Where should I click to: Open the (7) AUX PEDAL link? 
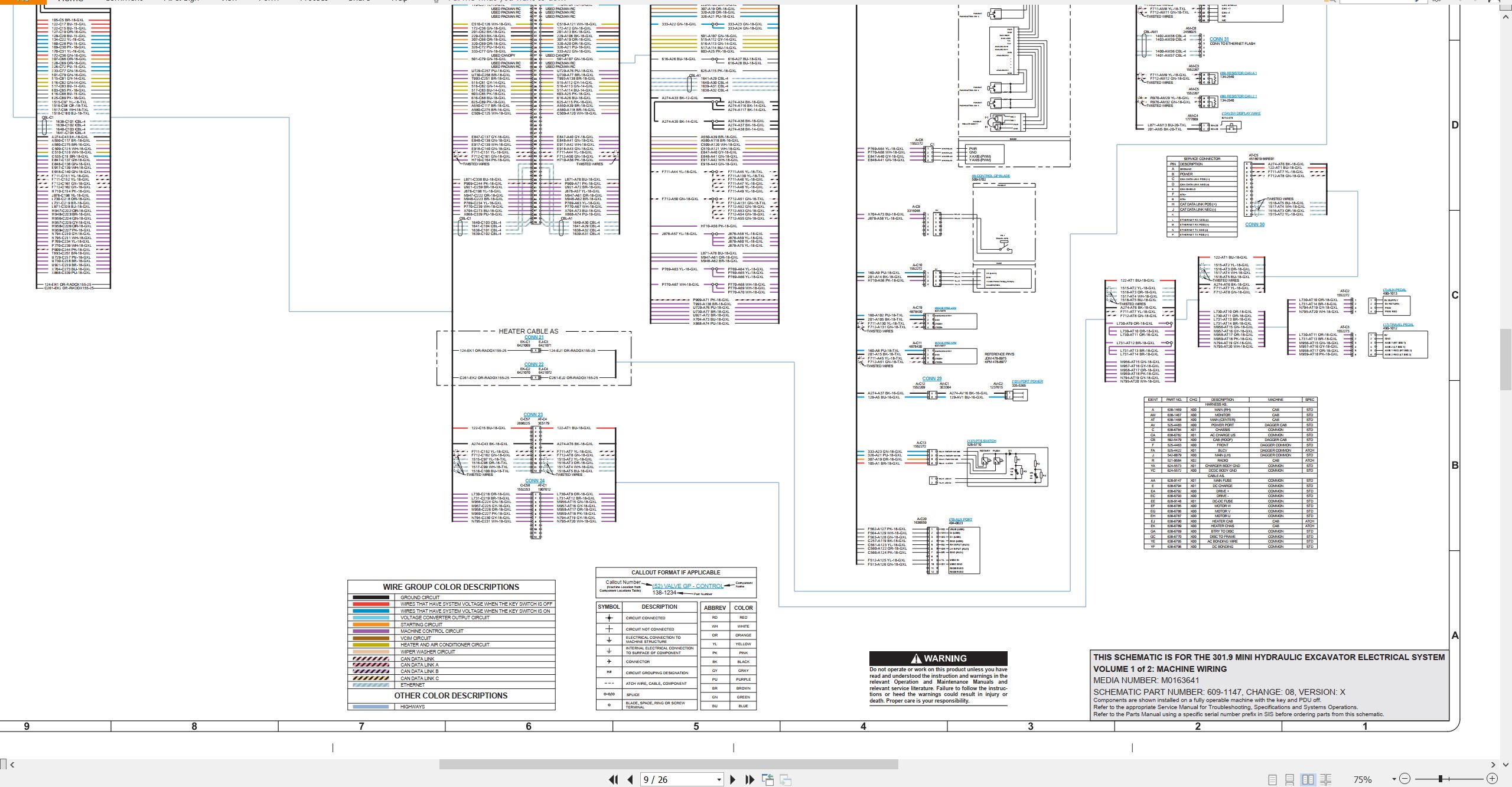coord(1394,289)
